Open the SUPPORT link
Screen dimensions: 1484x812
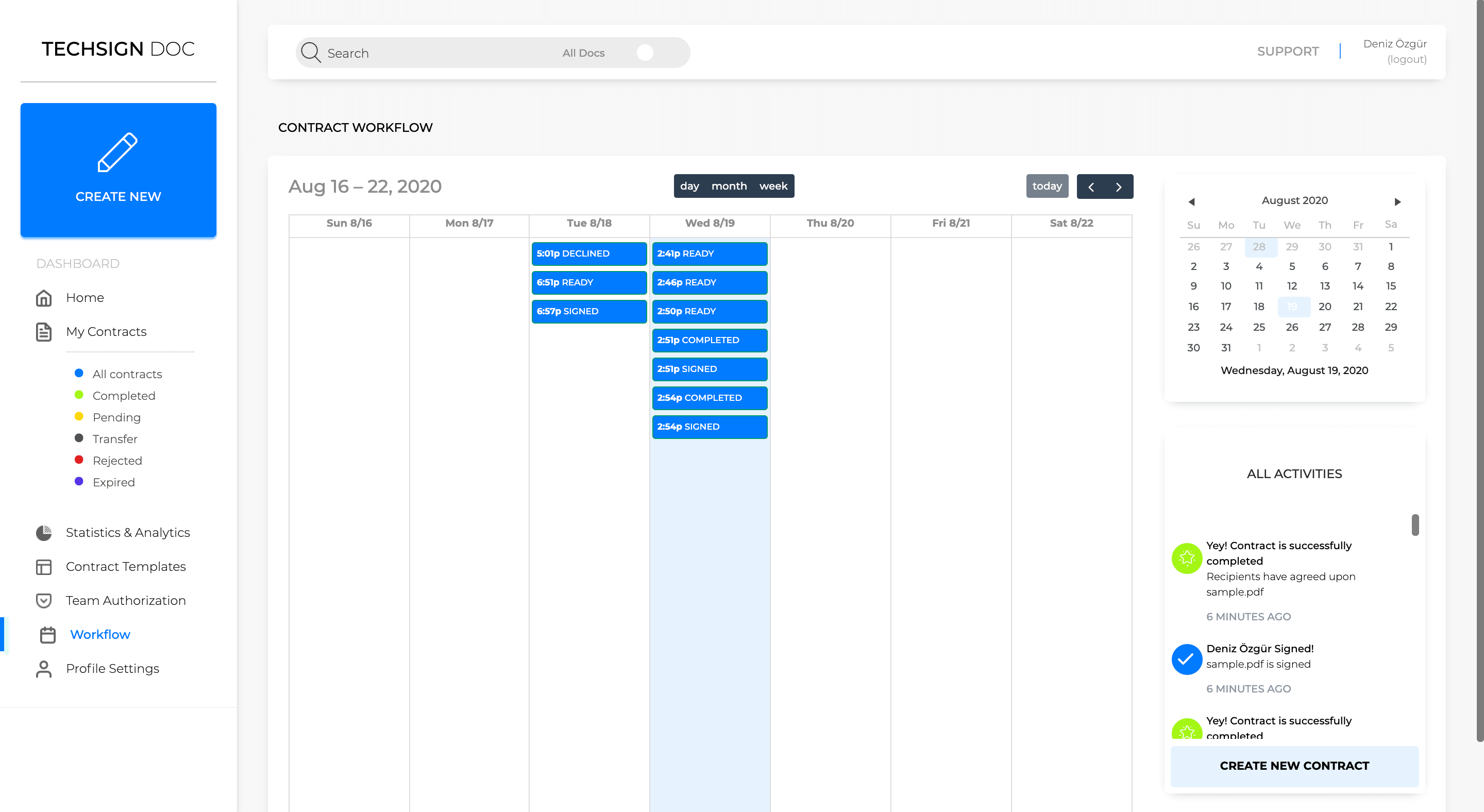tap(1288, 51)
